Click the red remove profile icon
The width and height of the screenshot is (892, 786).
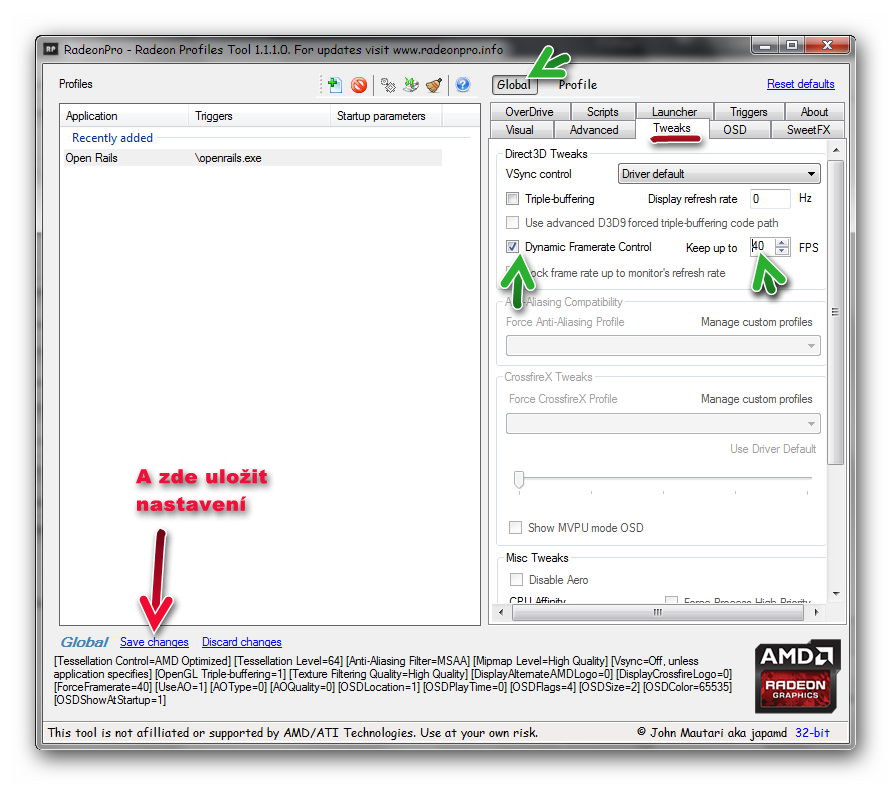tap(358, 85)
